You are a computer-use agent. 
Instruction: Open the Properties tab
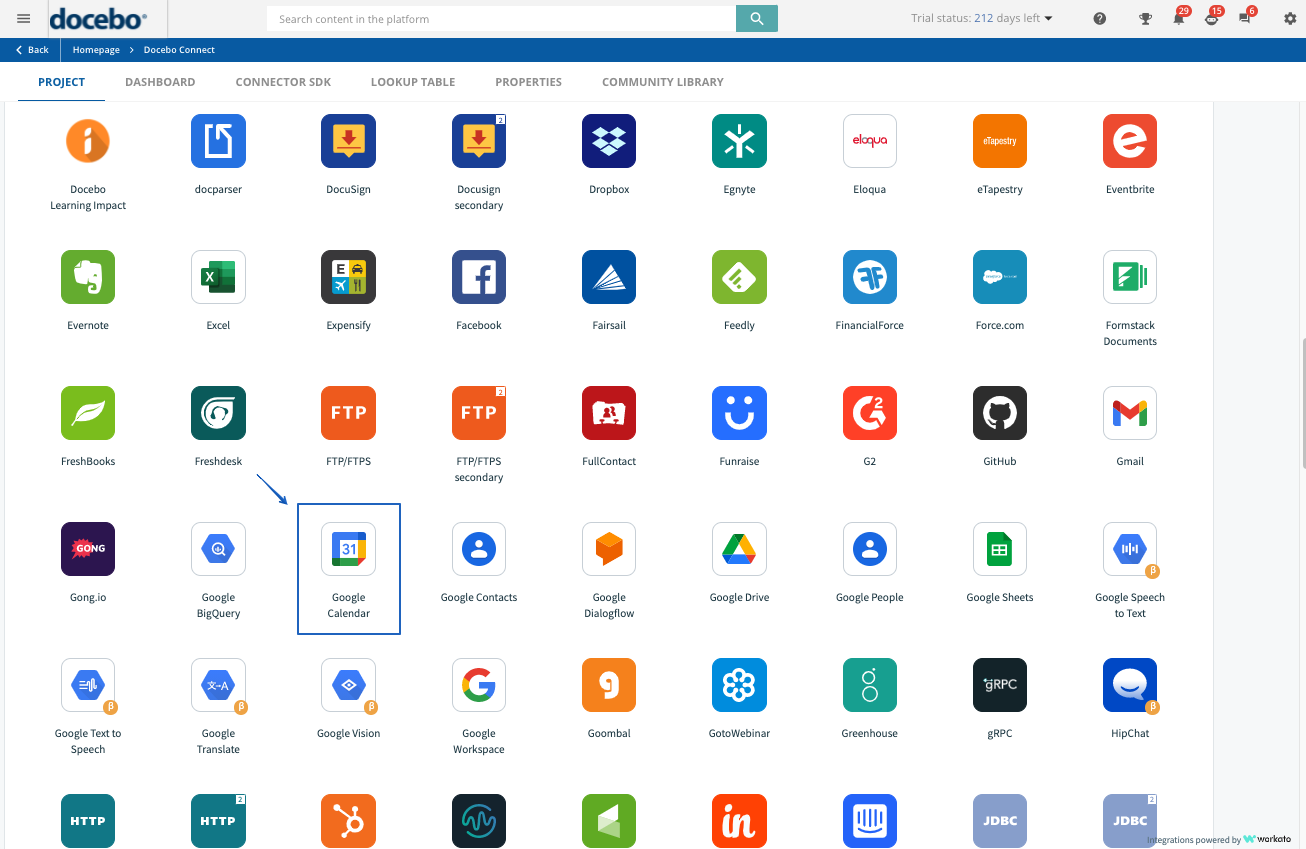coord(529,82)
